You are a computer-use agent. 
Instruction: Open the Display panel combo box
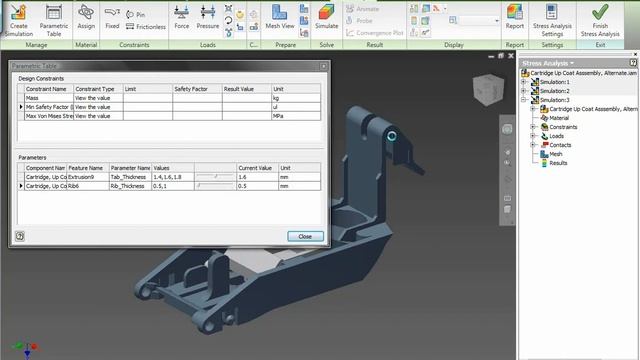tap(479, 20)
